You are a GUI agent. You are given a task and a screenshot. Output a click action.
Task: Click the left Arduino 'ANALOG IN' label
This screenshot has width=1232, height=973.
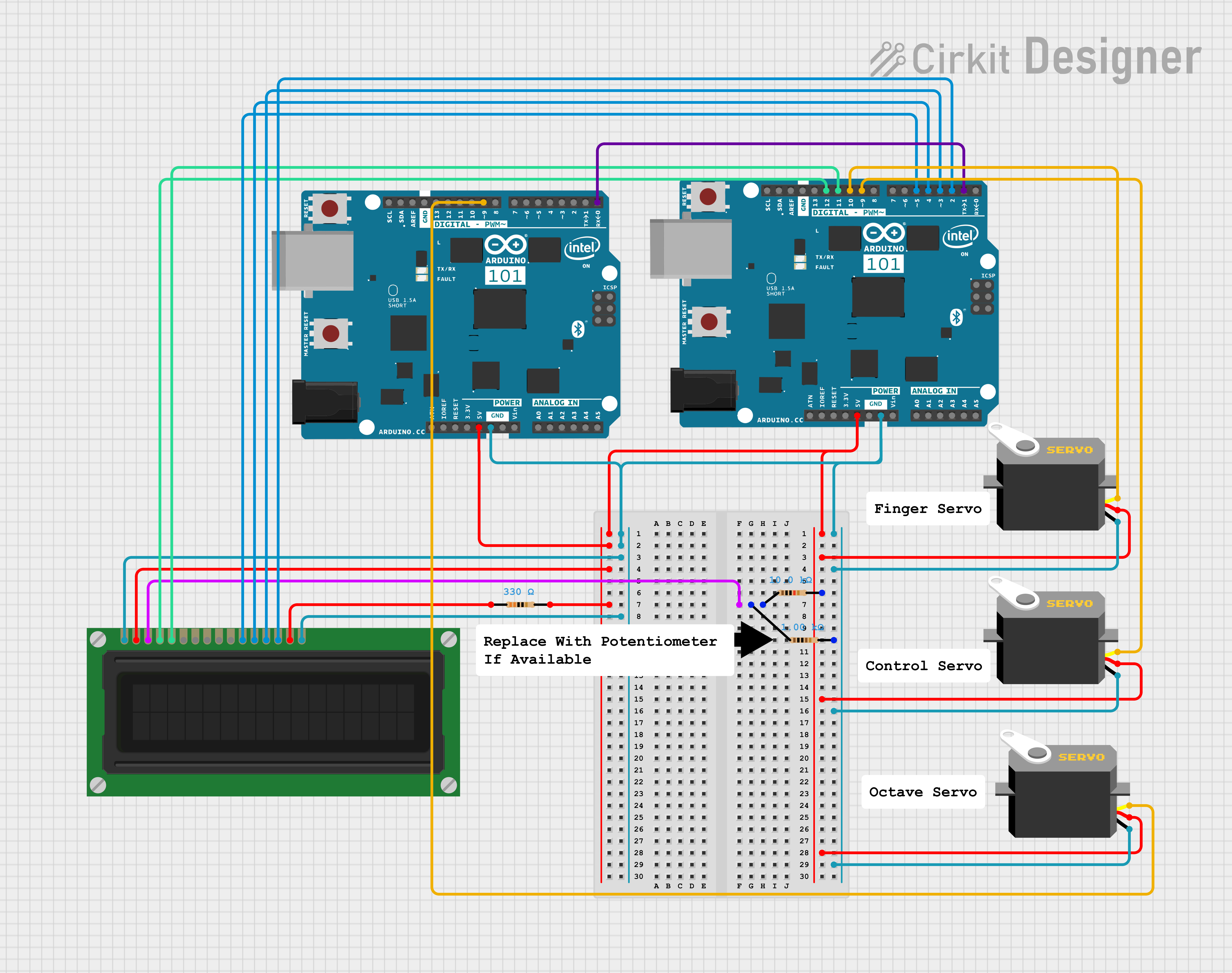pos(556,403)
